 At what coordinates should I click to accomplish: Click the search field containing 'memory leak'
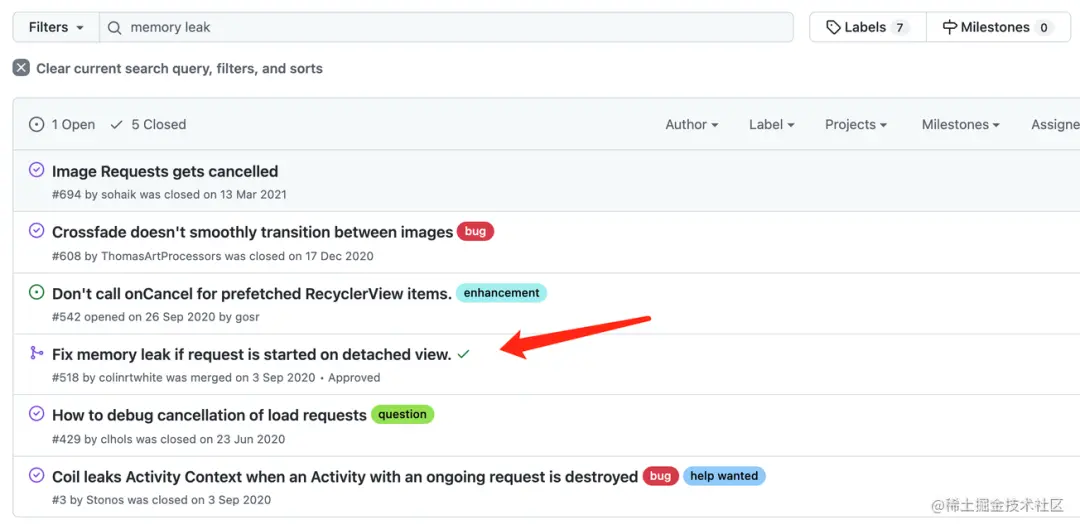450,27
